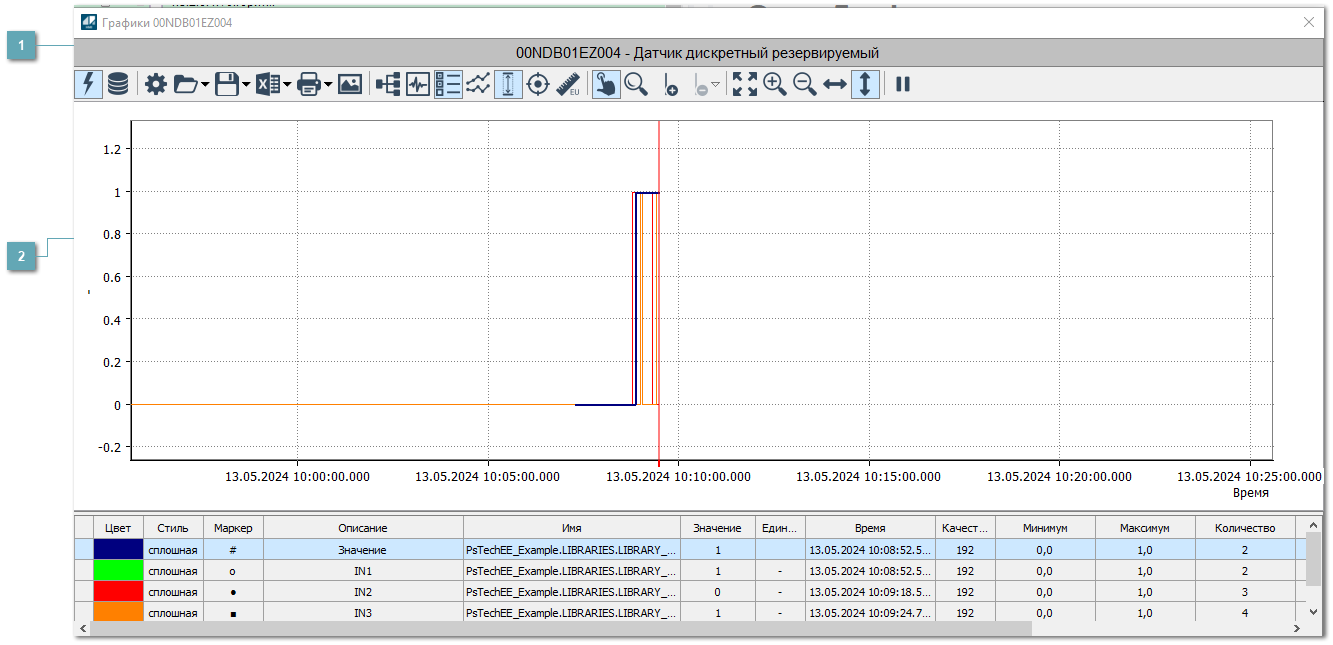Expand the open folder dropdown arrow
1333x645 pixels.
click(x=205, y=85)
